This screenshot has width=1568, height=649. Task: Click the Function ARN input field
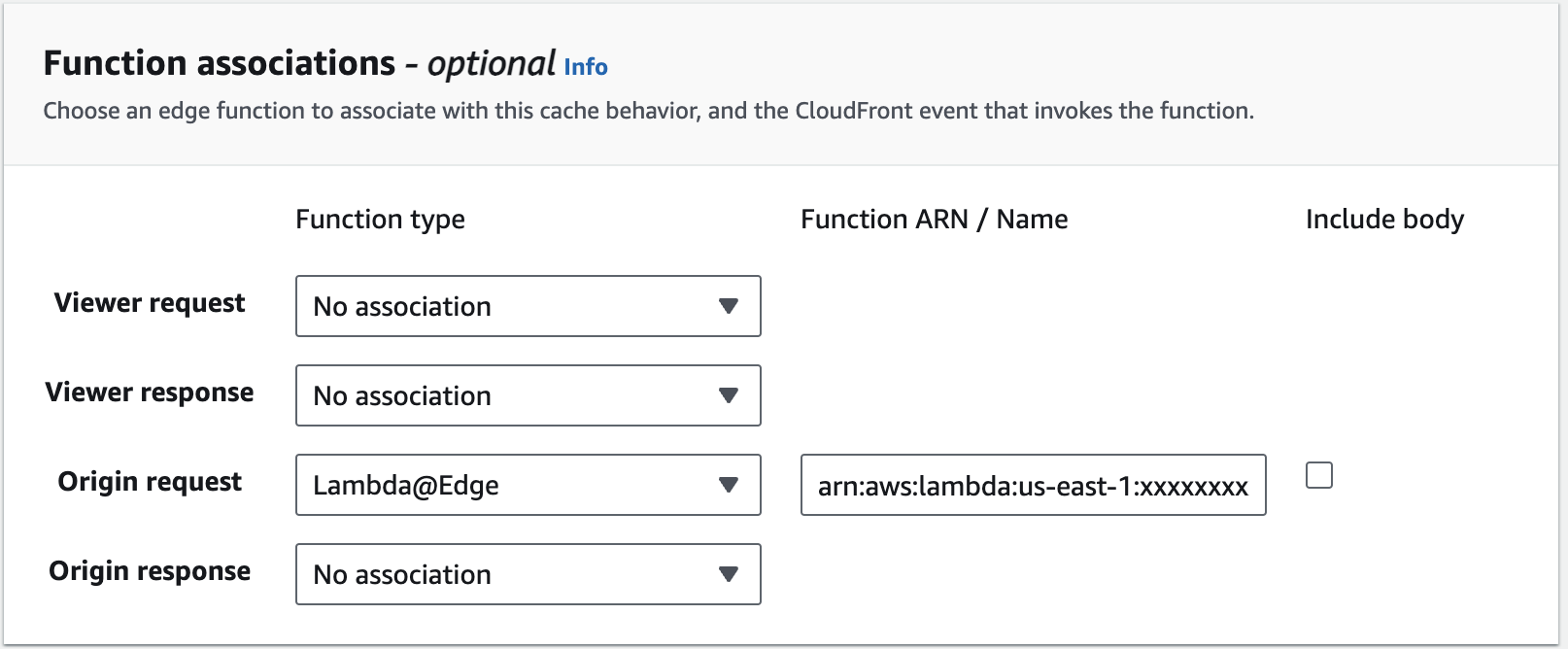(x=1033, y=485)
